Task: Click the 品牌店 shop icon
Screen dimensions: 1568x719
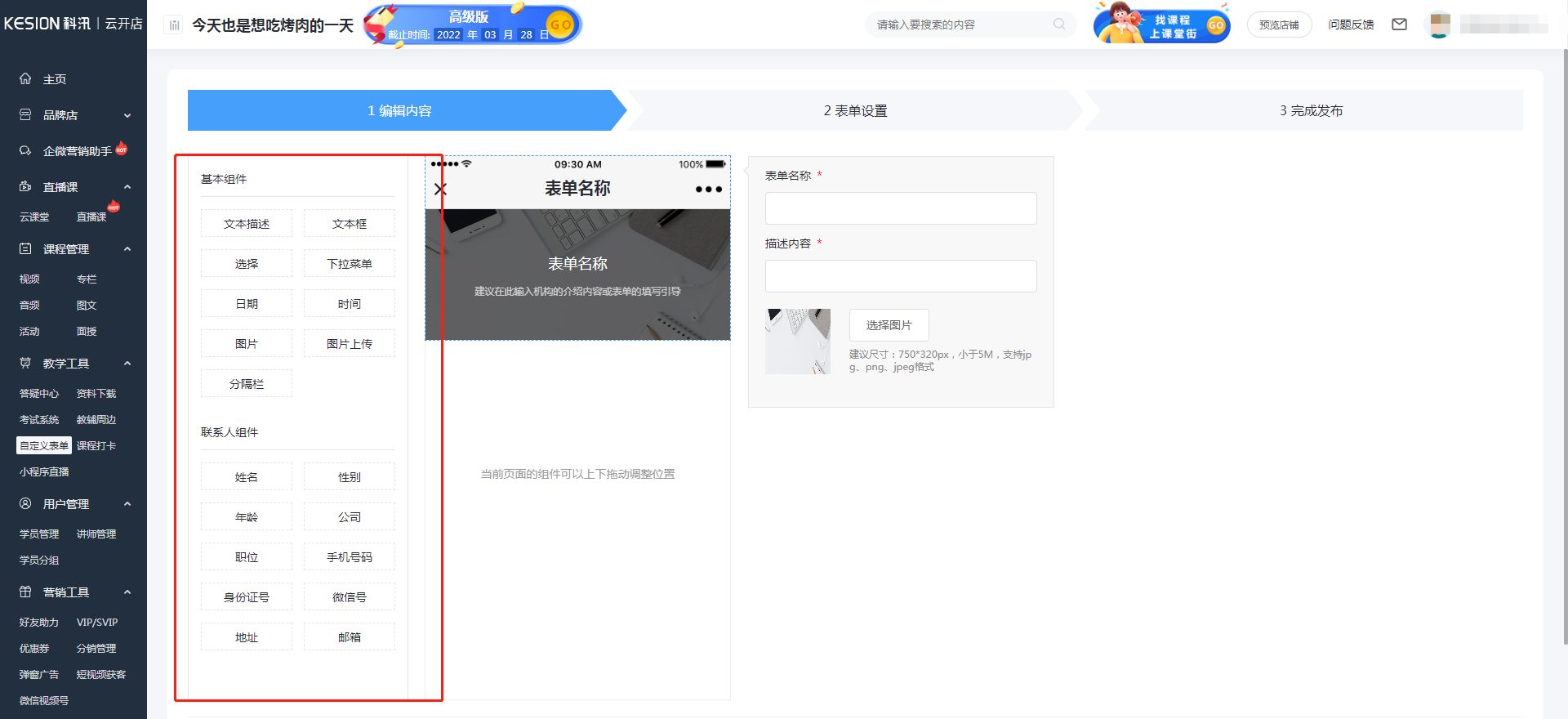Action: pos(25,115)
